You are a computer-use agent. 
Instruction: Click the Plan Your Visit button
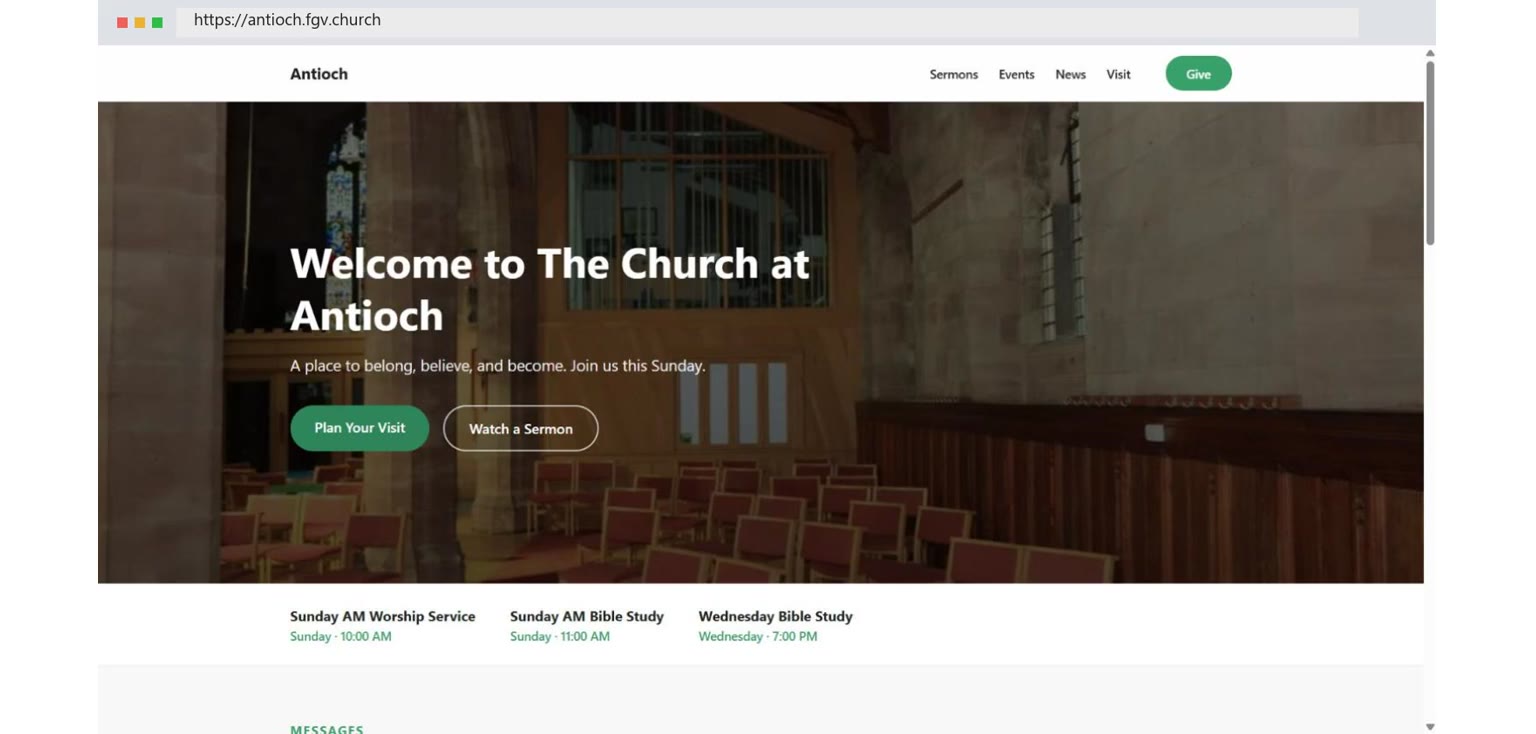[x=360, y=428]
